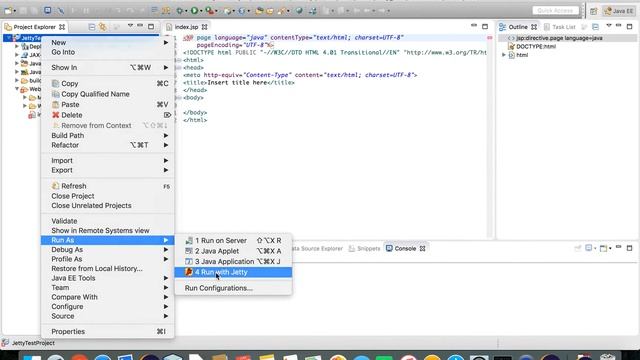Open the Import submenu
This screenshot has width=640, height=360.
[x=108, y=161]
